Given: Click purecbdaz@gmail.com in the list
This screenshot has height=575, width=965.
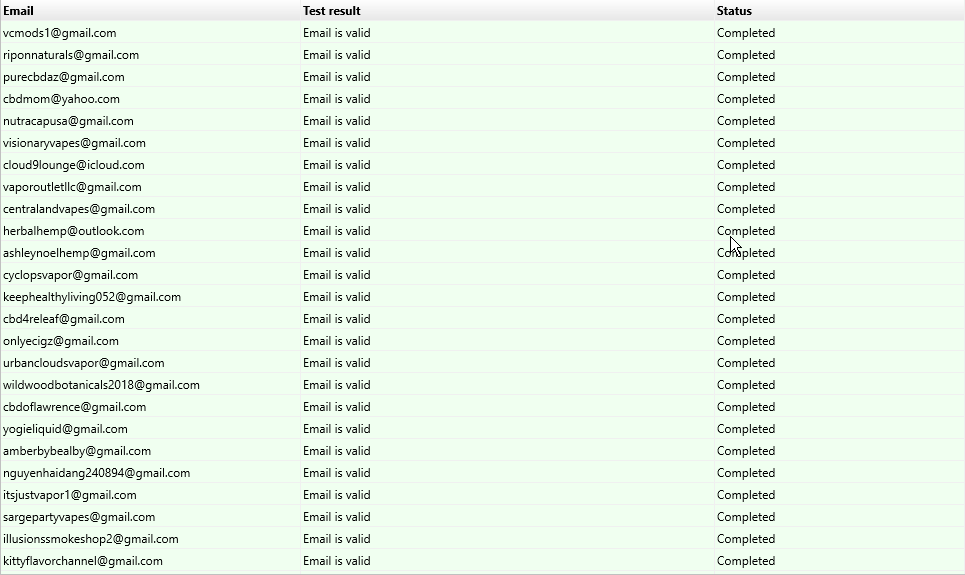Looking at the screenshot, I should pos(64,77).
